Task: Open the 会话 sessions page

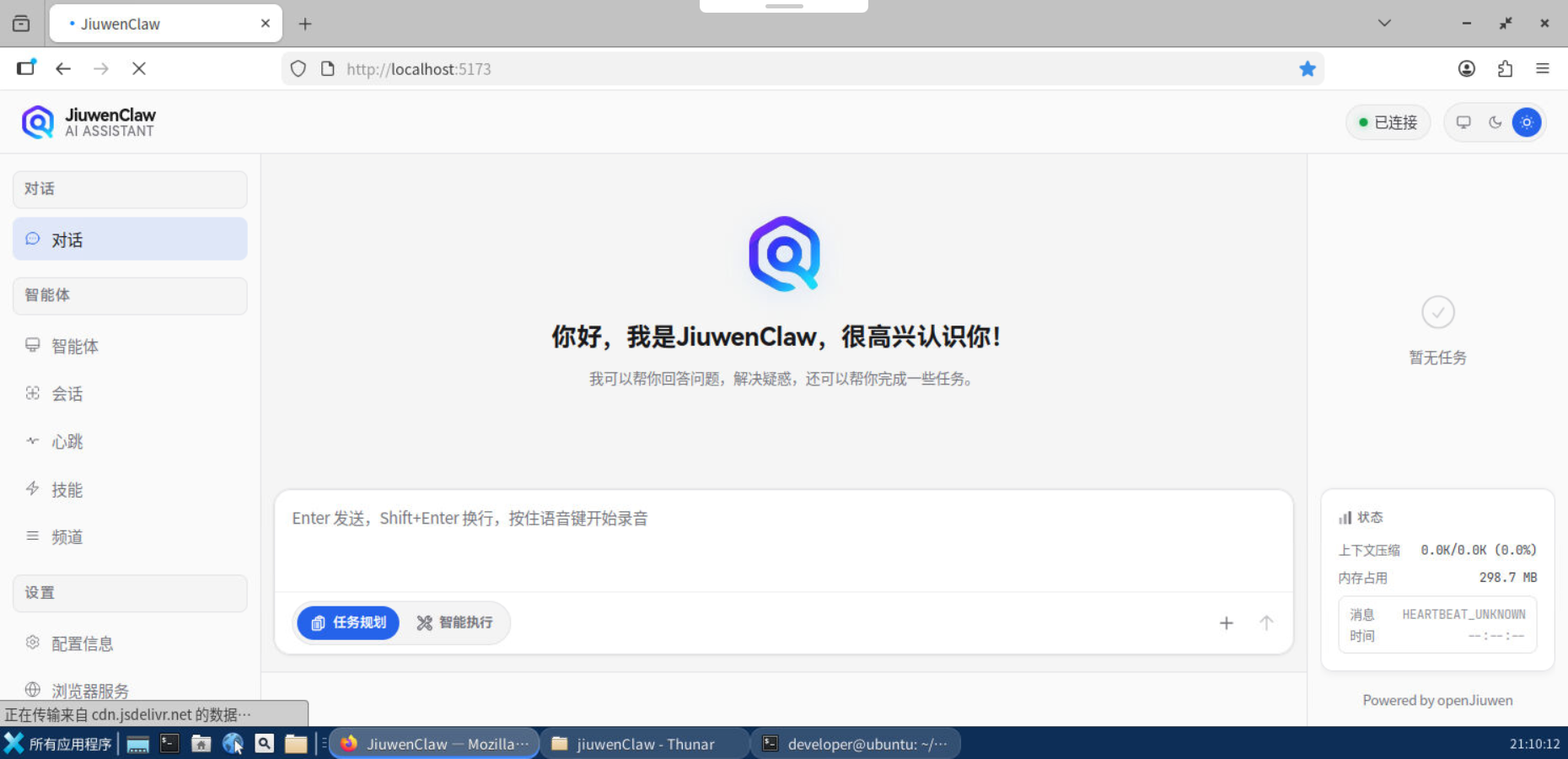Action: click(130, 394)
